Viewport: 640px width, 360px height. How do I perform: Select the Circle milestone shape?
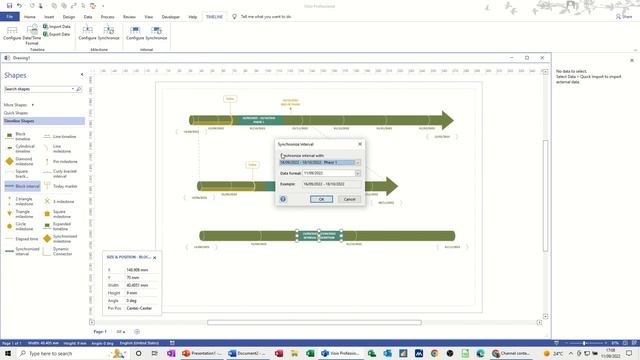(x=19, y=226)
